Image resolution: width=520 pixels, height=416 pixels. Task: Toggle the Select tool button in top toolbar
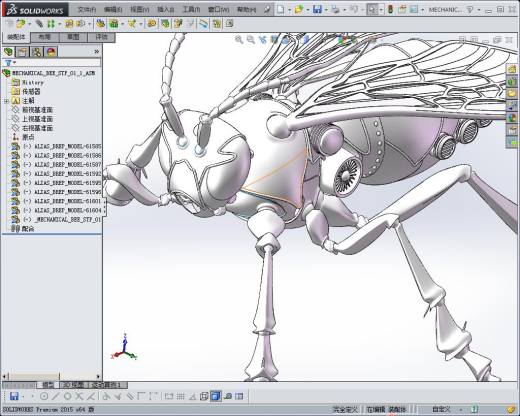click(372, 9)
